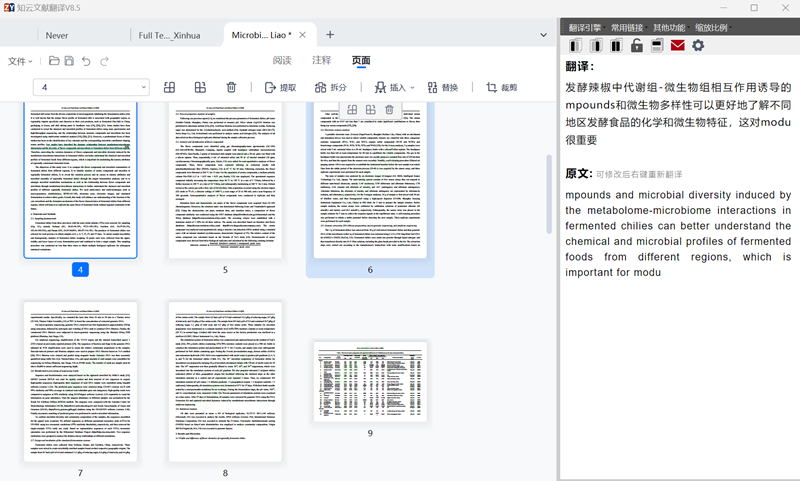Image resolution: width=800 pixels, height=481 pixels.
Task: Click the red mail envelope icon
Action: (678, 46)
